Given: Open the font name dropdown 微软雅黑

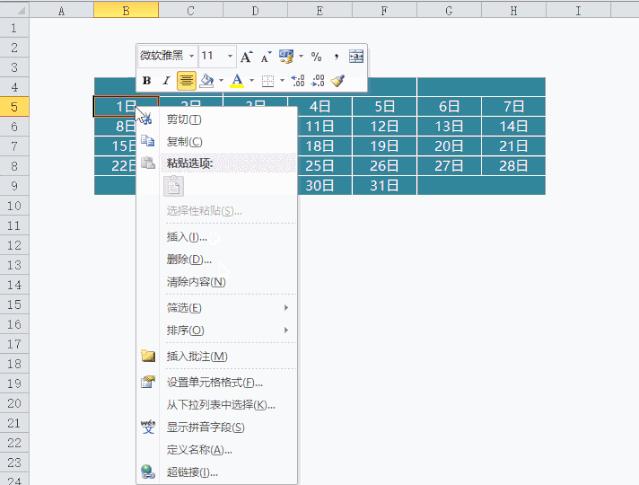Looking at the screenshot, I should tap(191, 56).
